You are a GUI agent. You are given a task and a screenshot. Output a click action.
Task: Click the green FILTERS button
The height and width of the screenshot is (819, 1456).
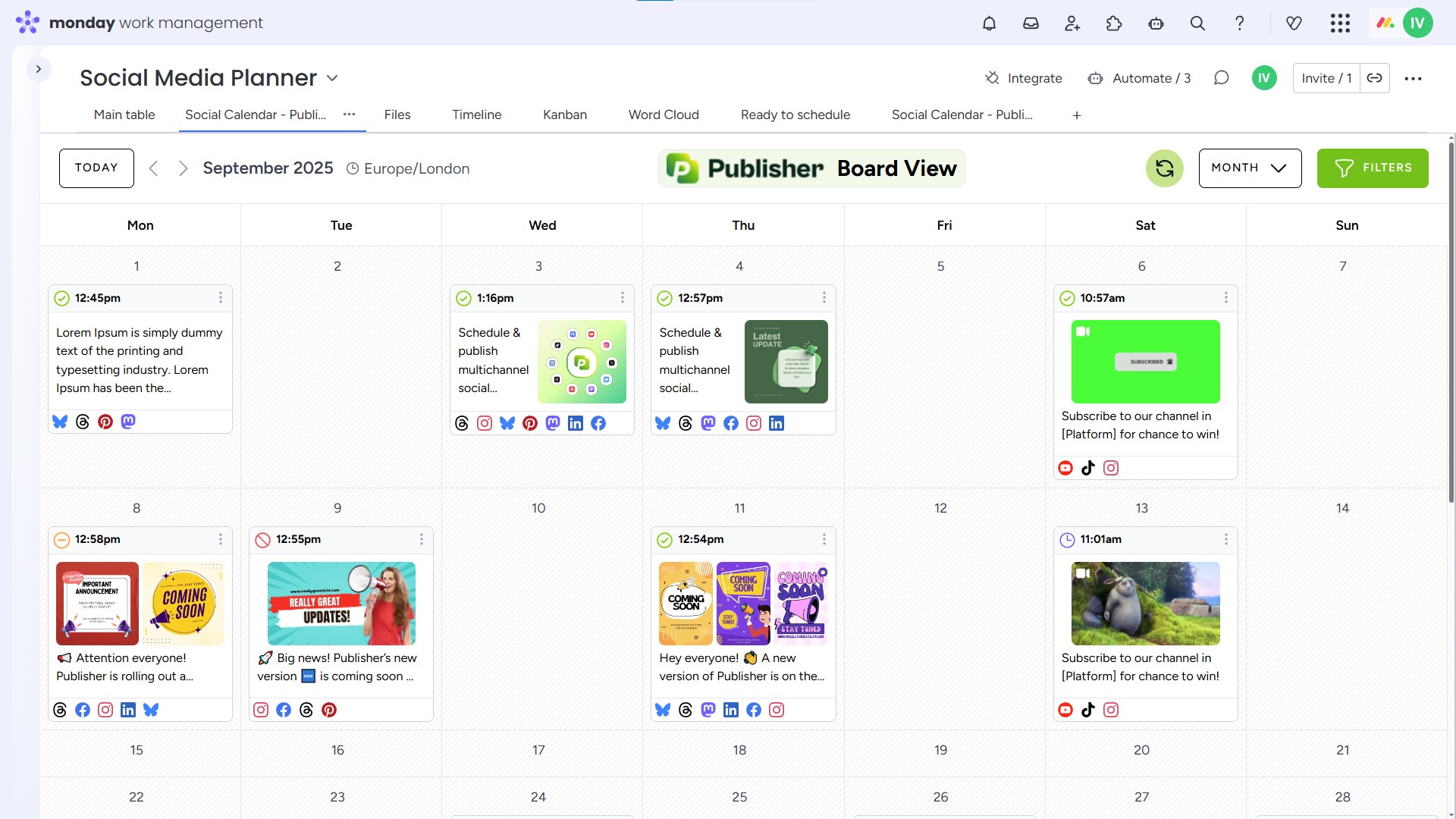[x=1373, y=168]
